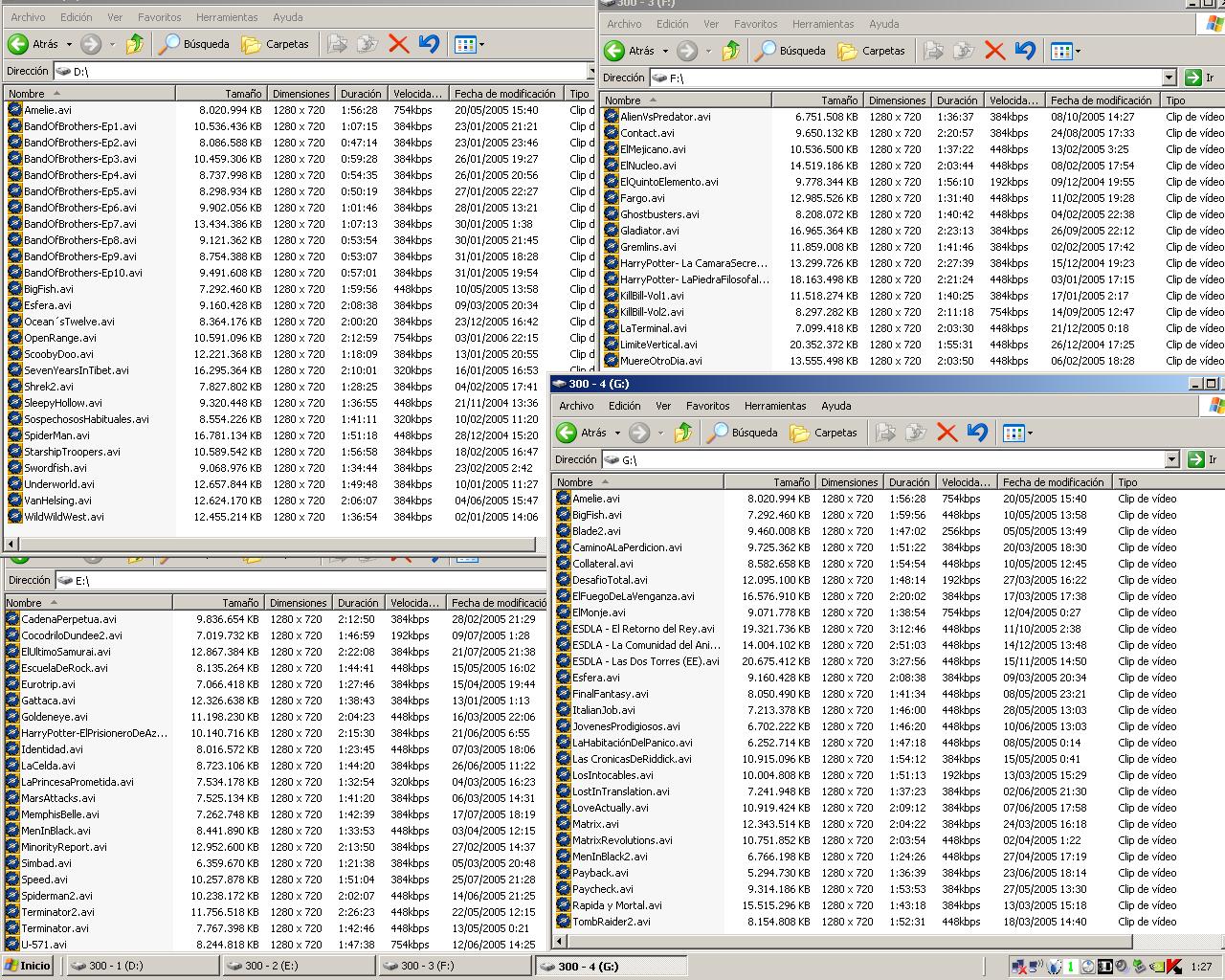Select MinorityReport.avi file
The image size is (1225, 980).
point(63,847)
